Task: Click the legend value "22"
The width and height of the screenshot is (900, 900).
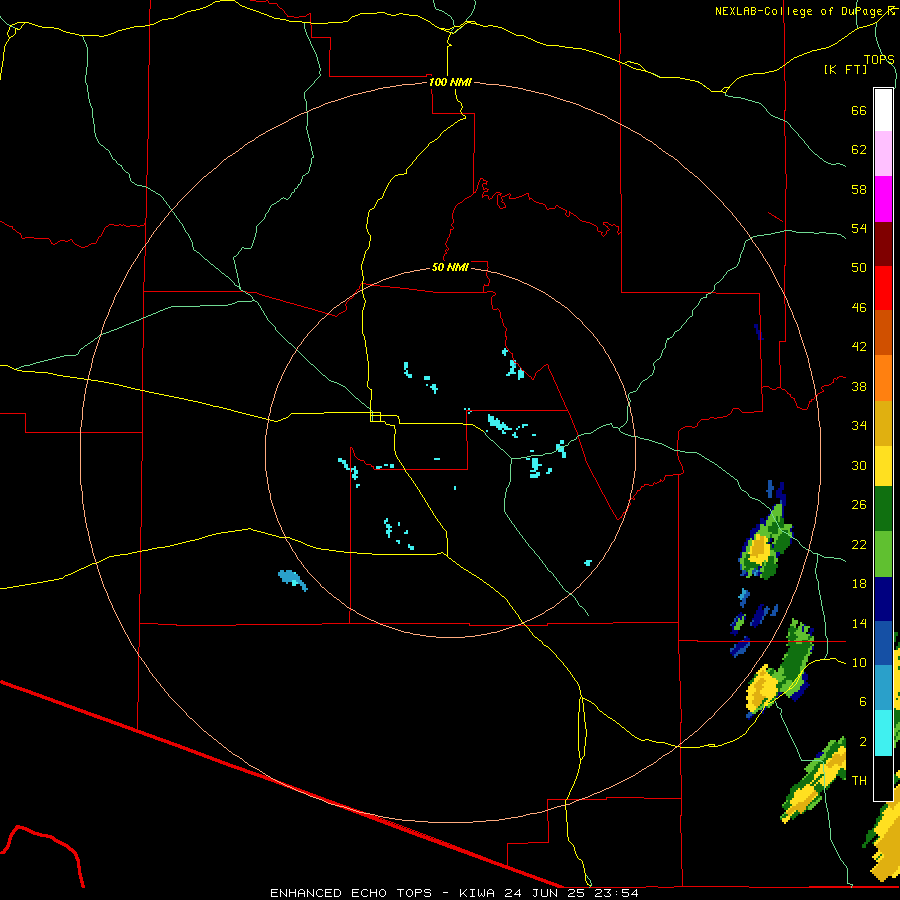Action: pos(859,545)
